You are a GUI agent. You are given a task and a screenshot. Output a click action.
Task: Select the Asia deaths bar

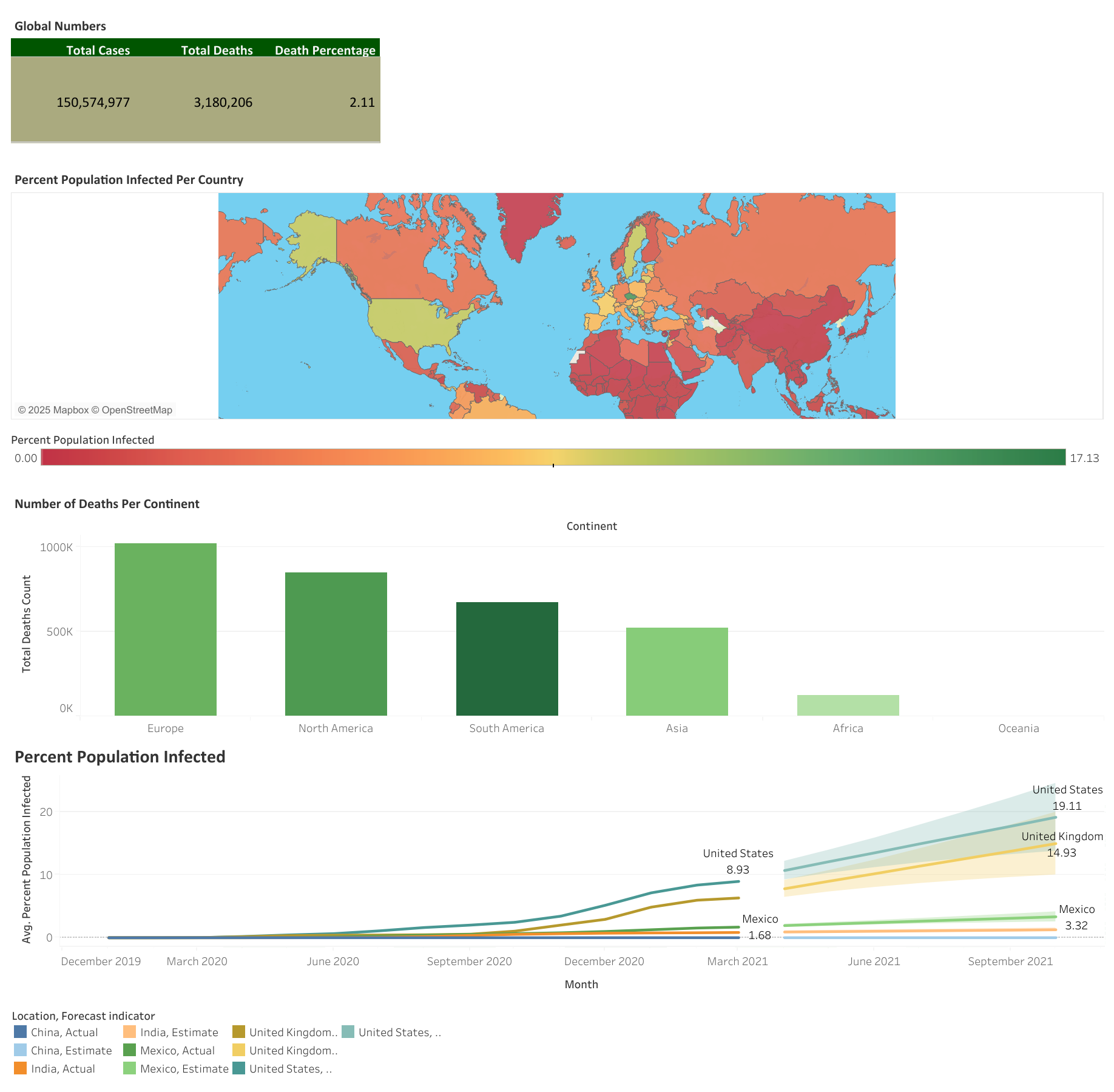677,671
